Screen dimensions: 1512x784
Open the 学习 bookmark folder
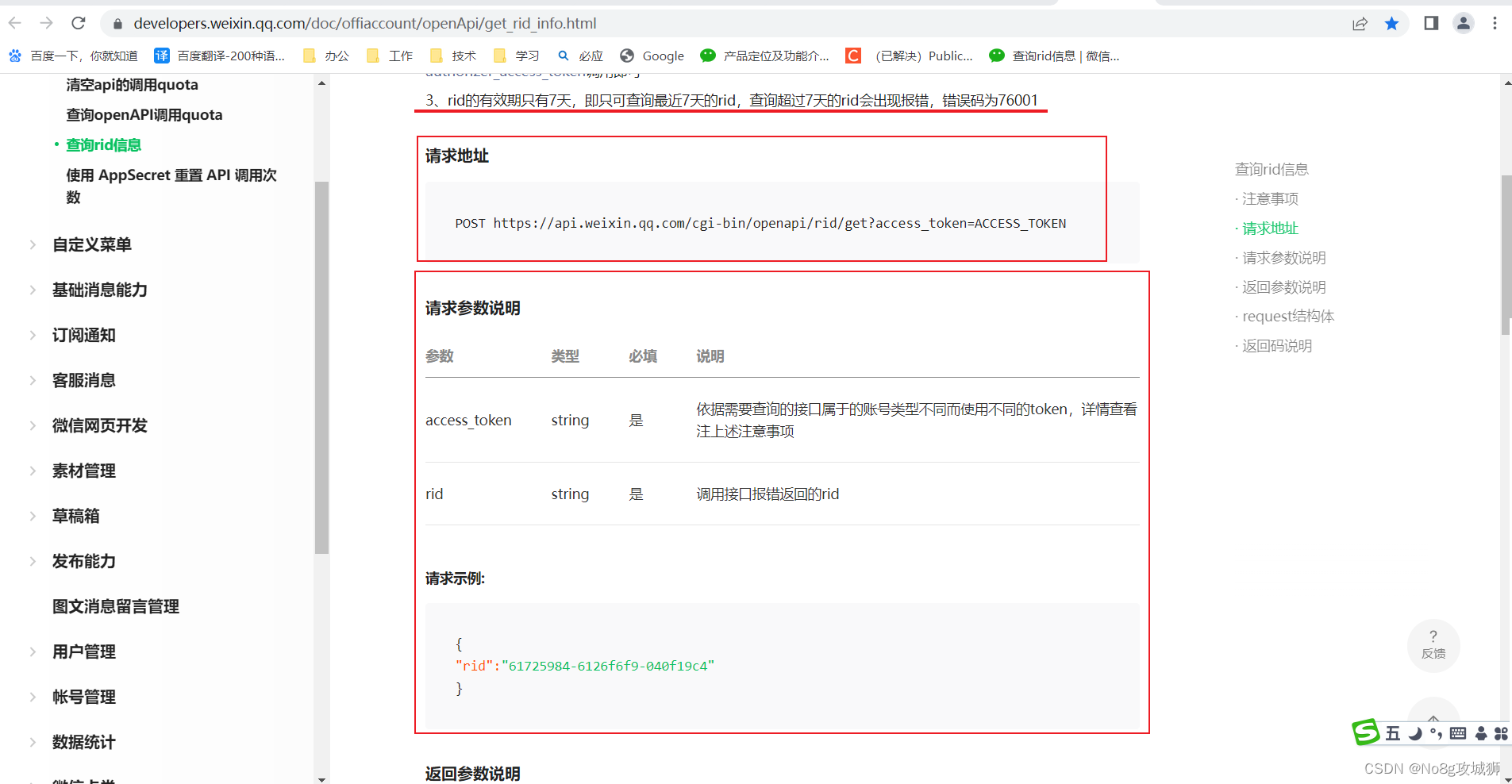coord(517,56)
